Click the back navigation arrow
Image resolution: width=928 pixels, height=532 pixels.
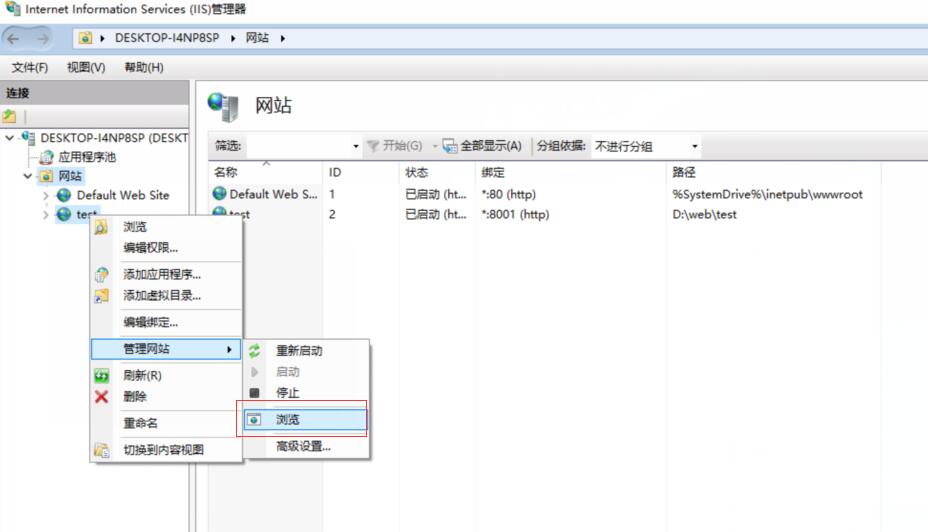tap(14, 38)
